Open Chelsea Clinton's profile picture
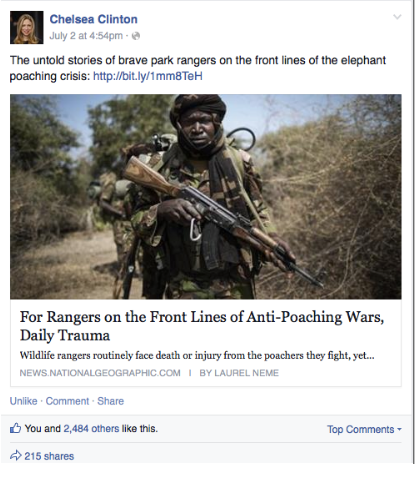Viewport: 415px width, 485px height. point(27,27)
